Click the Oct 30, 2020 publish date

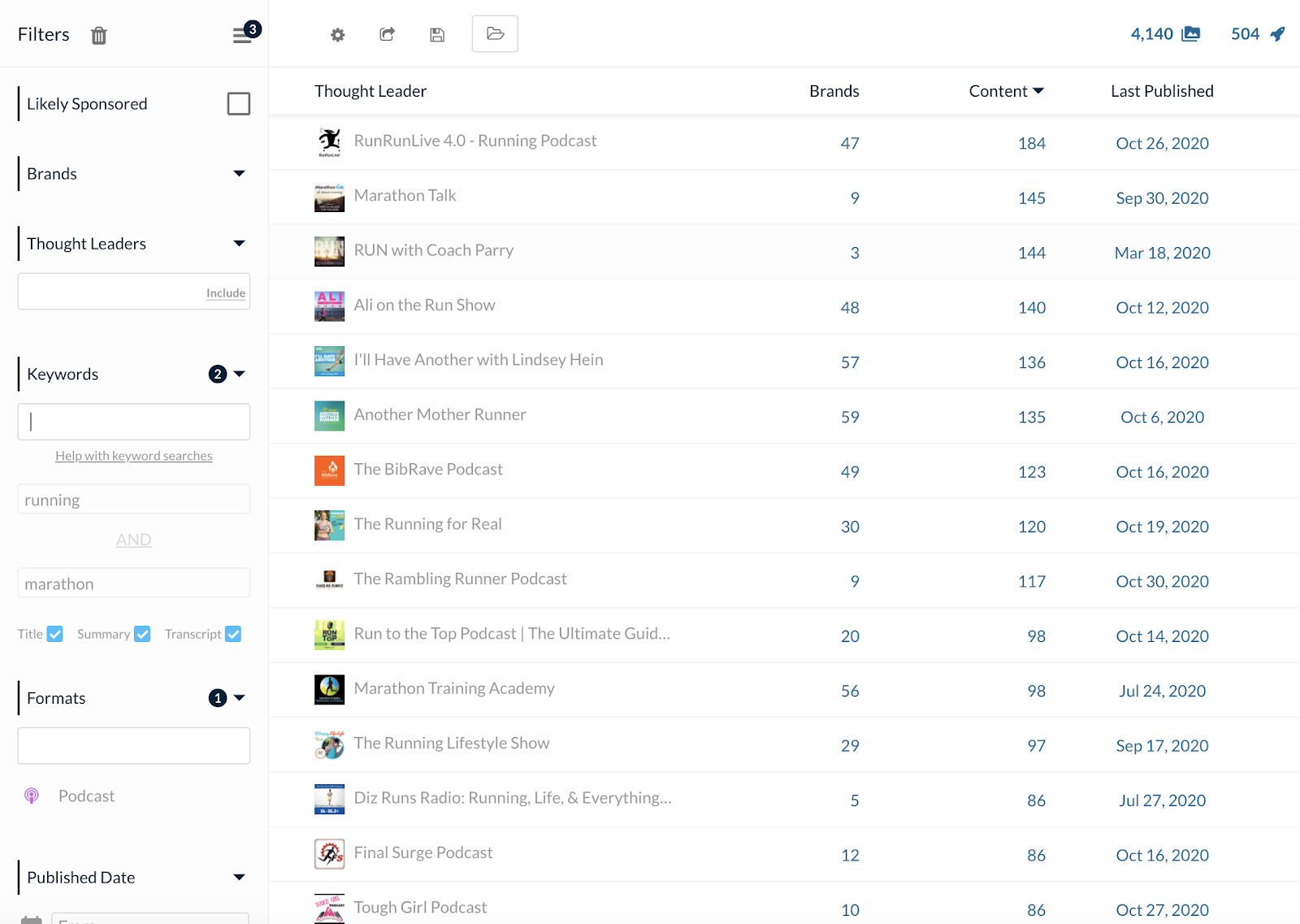(x=1162, y=581)
